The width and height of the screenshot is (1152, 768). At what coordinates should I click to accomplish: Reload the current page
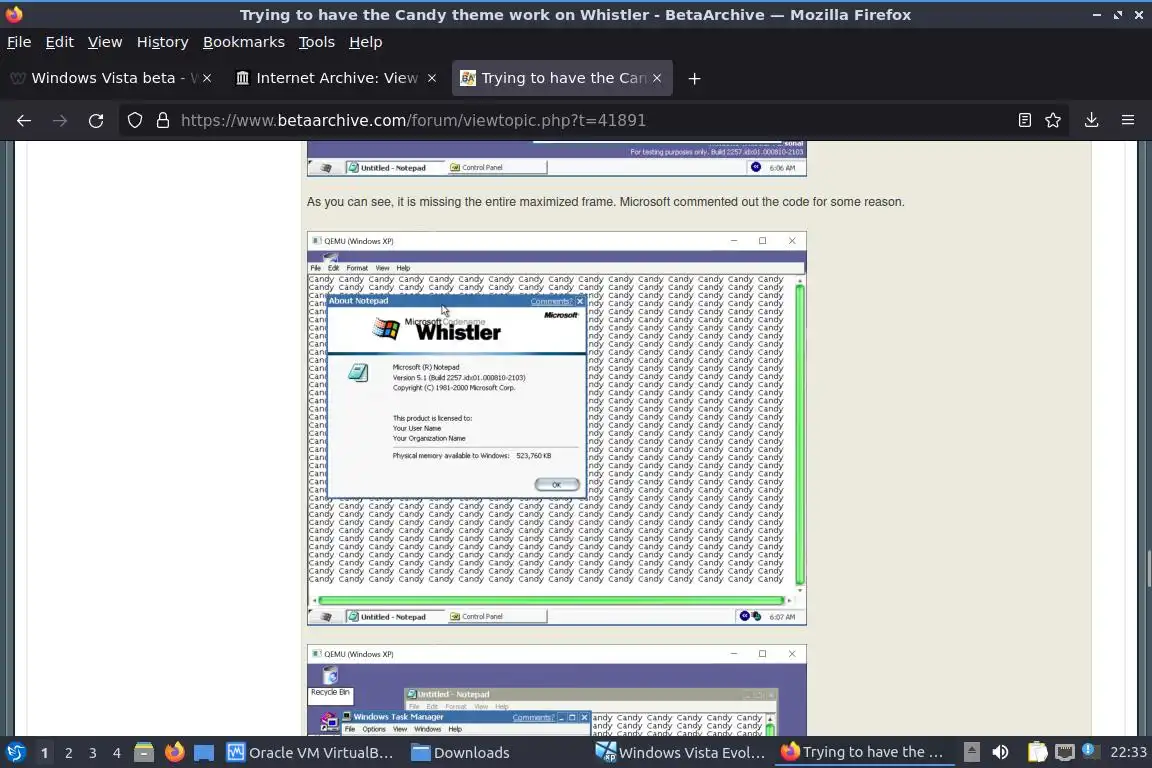pos(96,121)
